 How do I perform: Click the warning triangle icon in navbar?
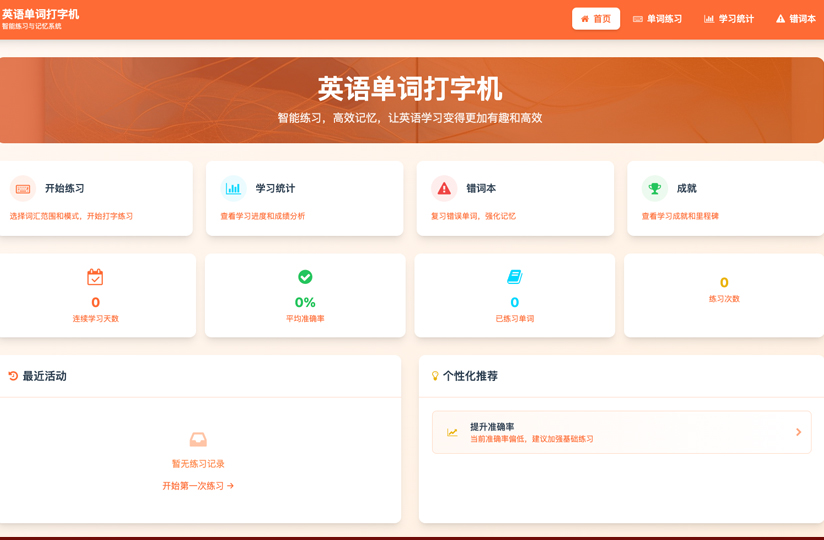(780, 19)
